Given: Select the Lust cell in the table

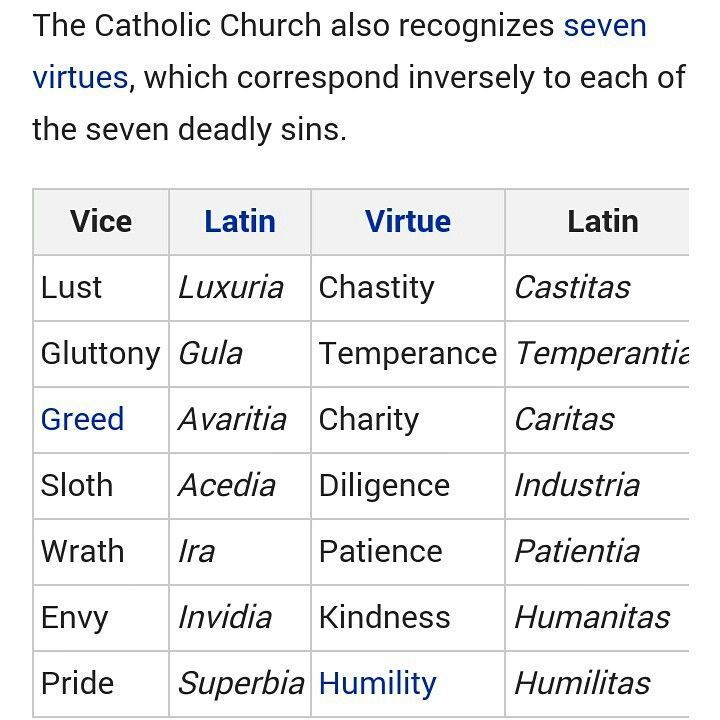Looking at the screenshot, I should (x=101, y=288).
